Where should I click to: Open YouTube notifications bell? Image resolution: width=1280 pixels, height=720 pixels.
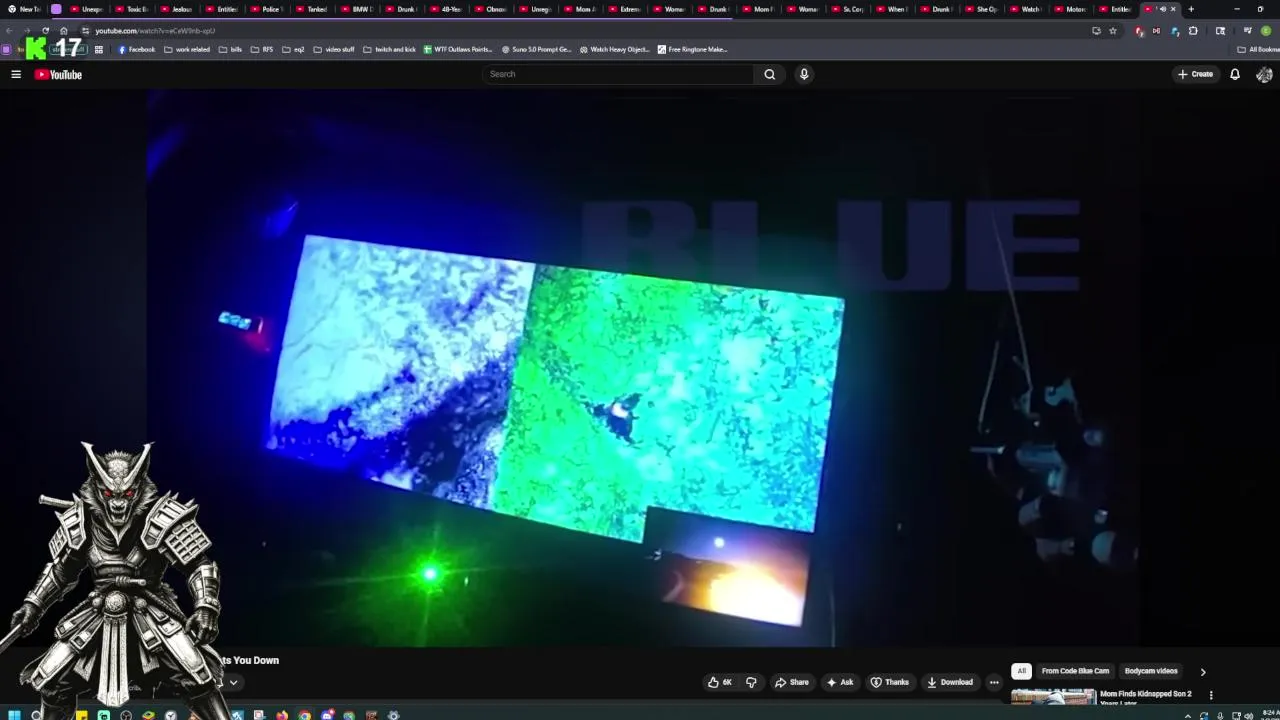[1235, 74]
